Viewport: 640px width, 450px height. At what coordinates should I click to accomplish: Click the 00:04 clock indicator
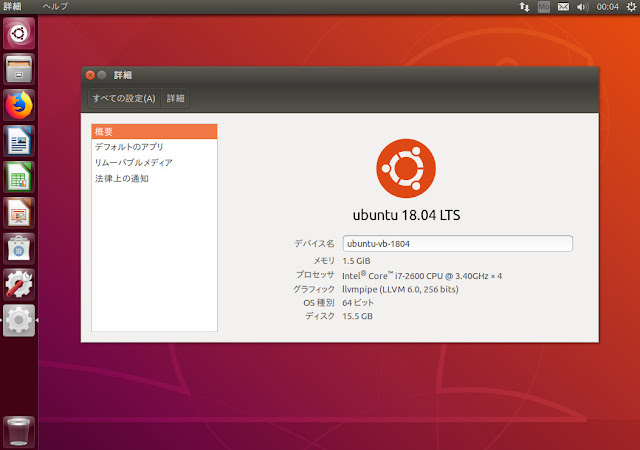coord(607,7)
